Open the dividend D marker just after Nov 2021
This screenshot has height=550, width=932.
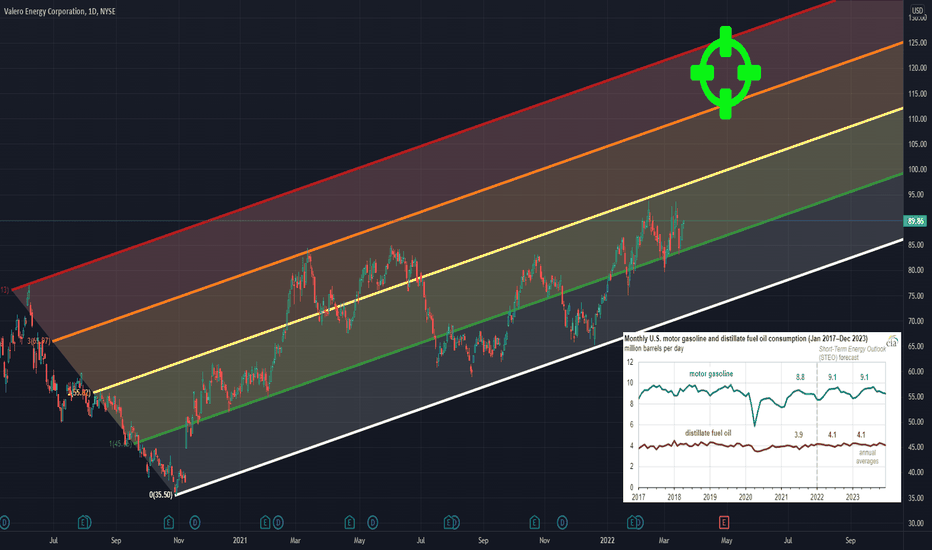coord(562,523)
